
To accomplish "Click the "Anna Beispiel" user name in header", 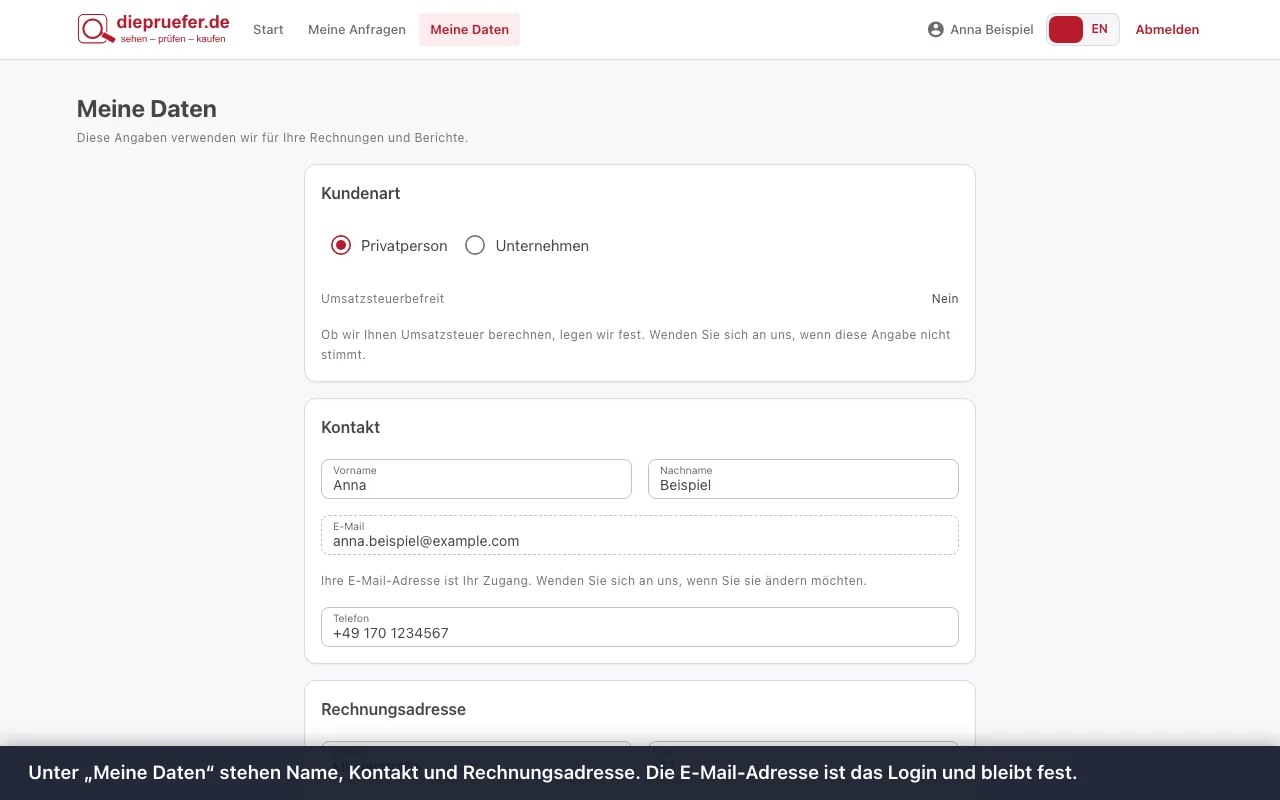I will (992, 30).
